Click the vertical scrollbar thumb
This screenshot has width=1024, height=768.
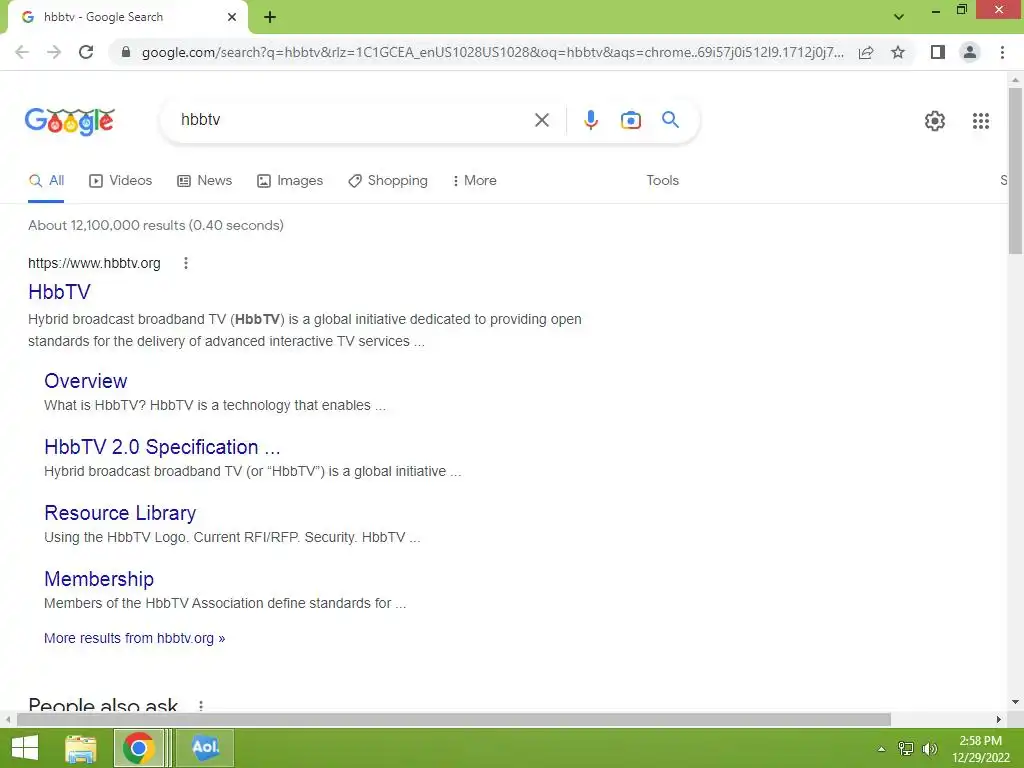(1015, 170)
